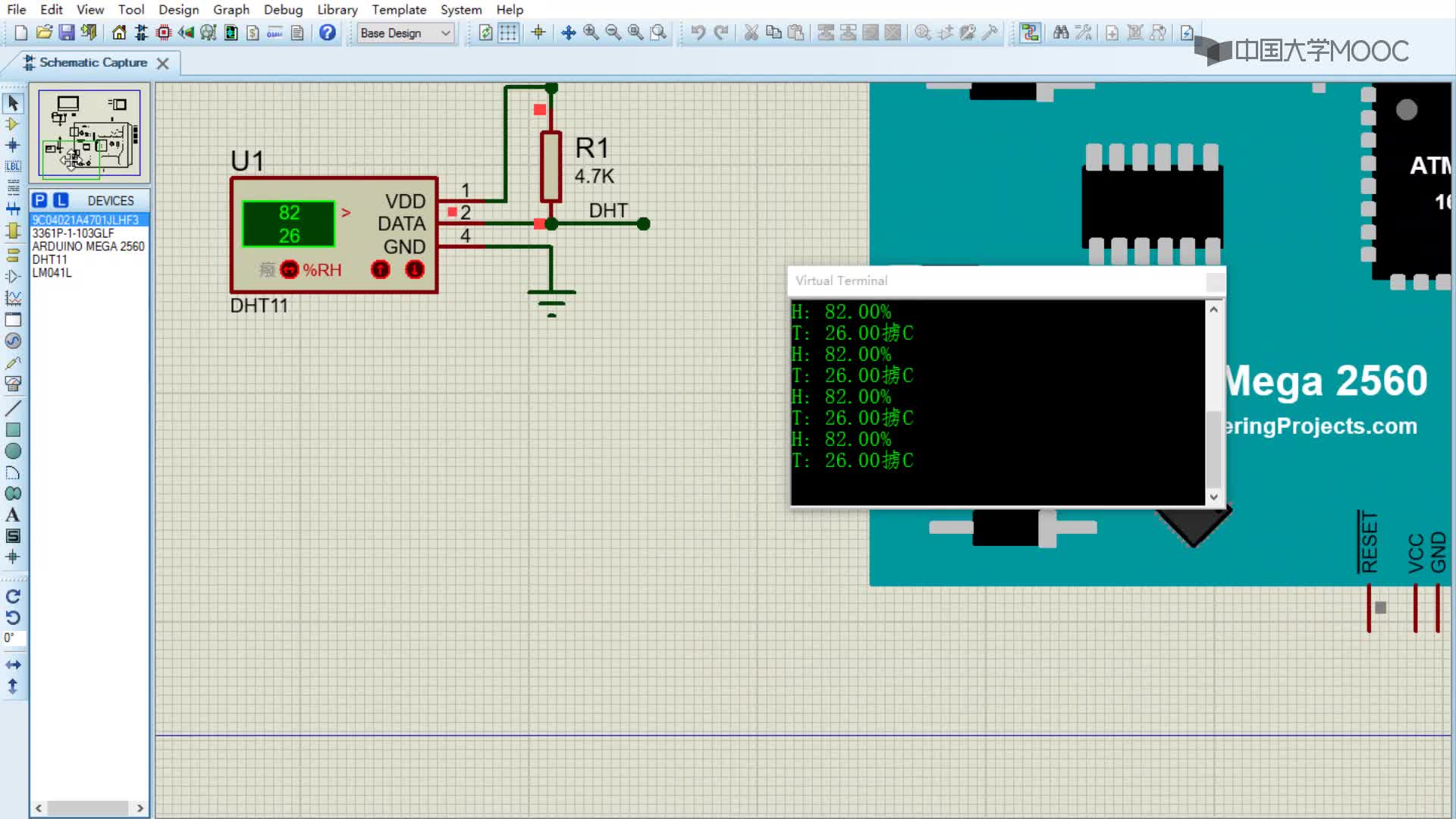The height and width of the screenshot is (819, 1456).
Task: Click the Y-Mirror vertical flip icon
Action: pyautogui.click(x=13, y=686)
